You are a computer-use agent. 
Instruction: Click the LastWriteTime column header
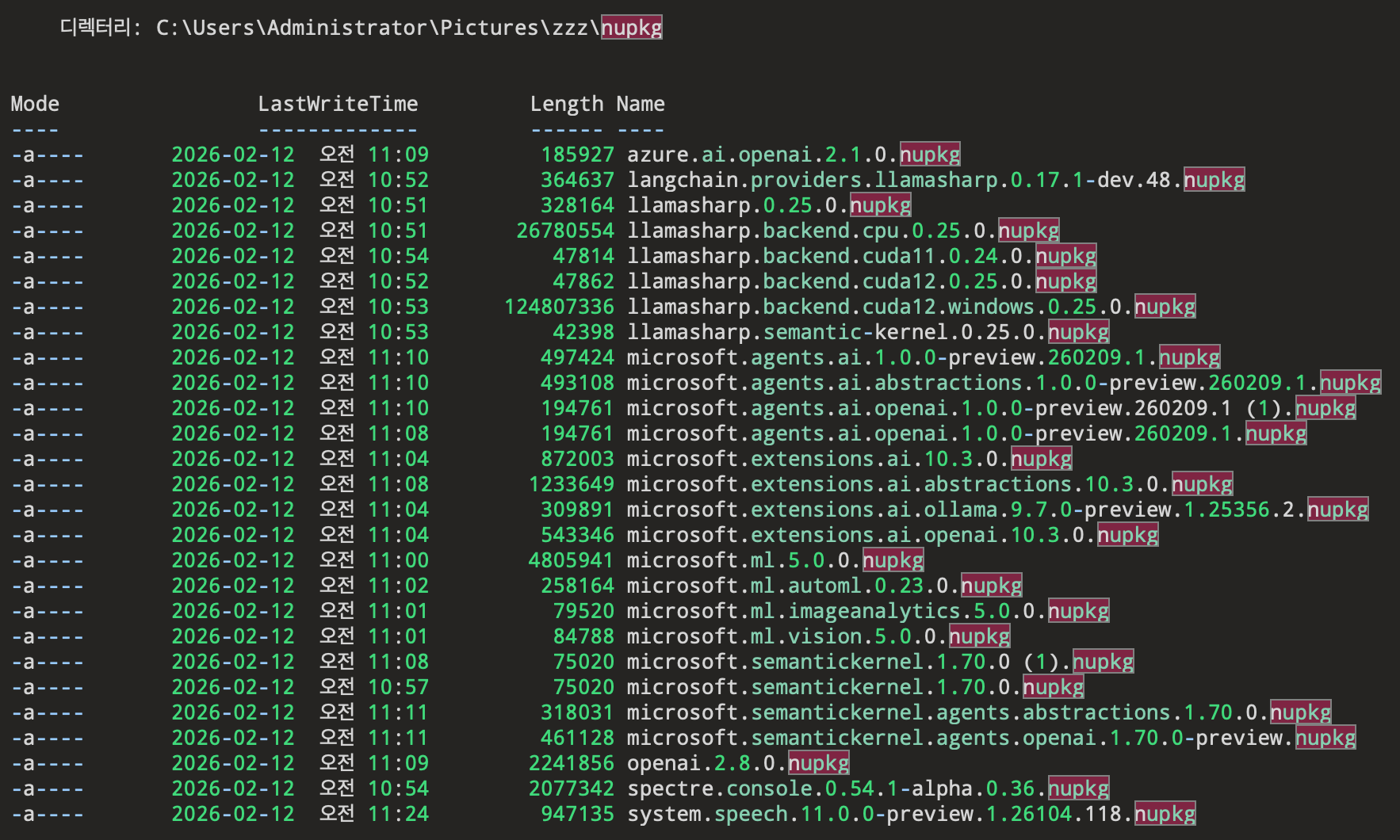338,104
